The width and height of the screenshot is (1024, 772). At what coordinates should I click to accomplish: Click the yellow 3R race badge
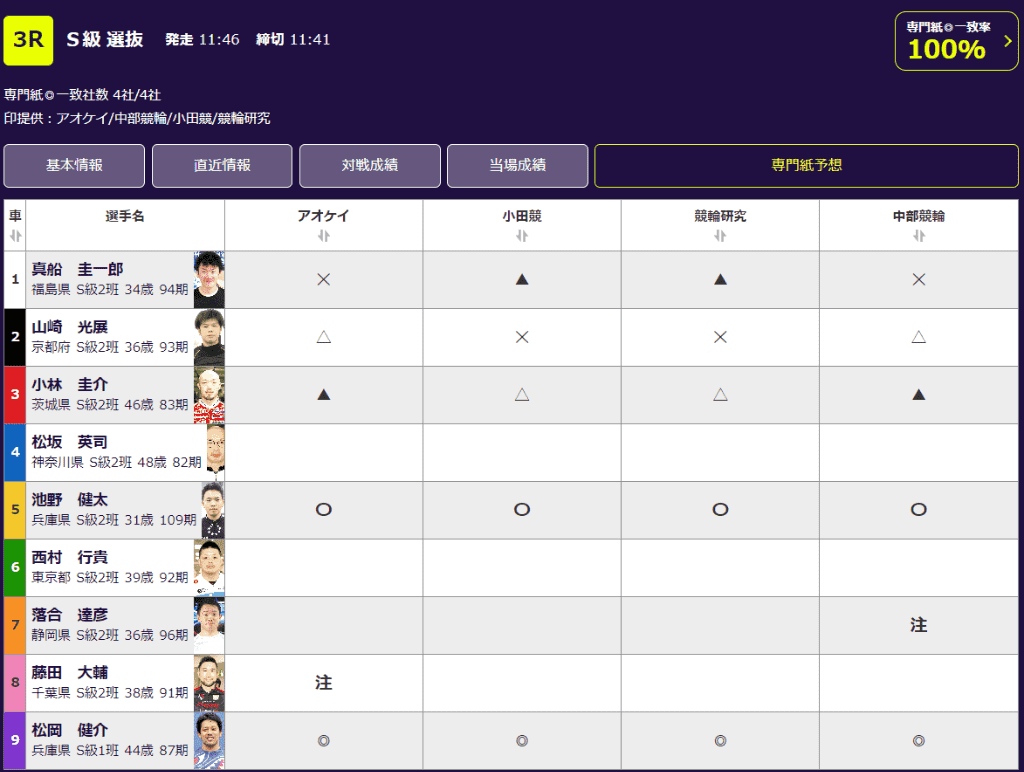(28, 40)
